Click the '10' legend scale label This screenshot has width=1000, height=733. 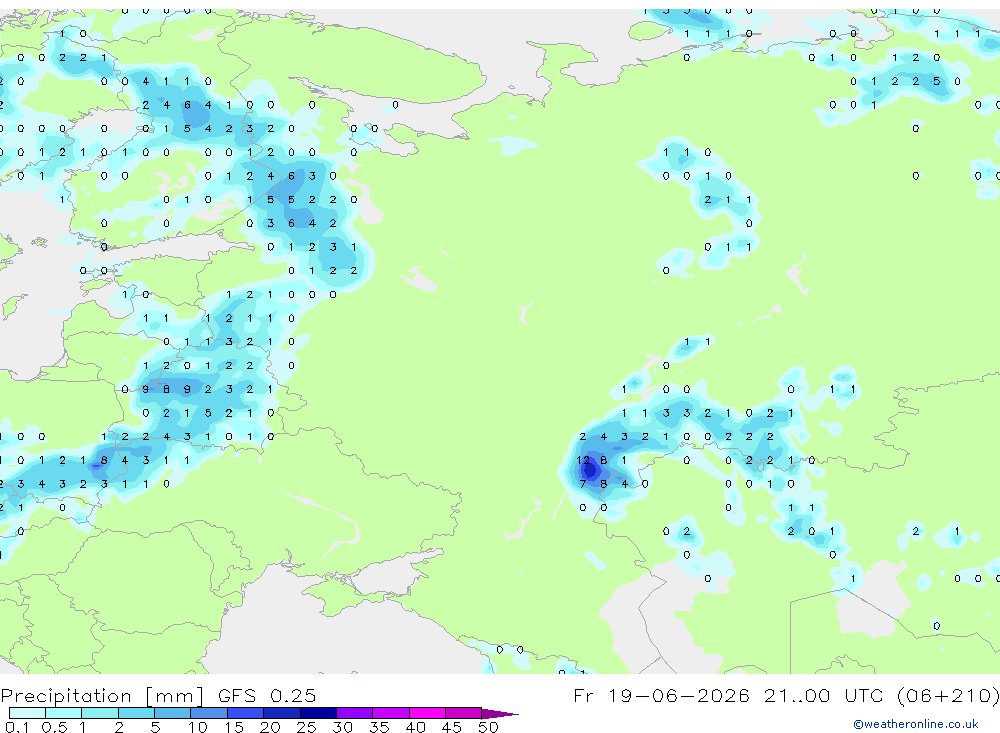coord(198,727)
